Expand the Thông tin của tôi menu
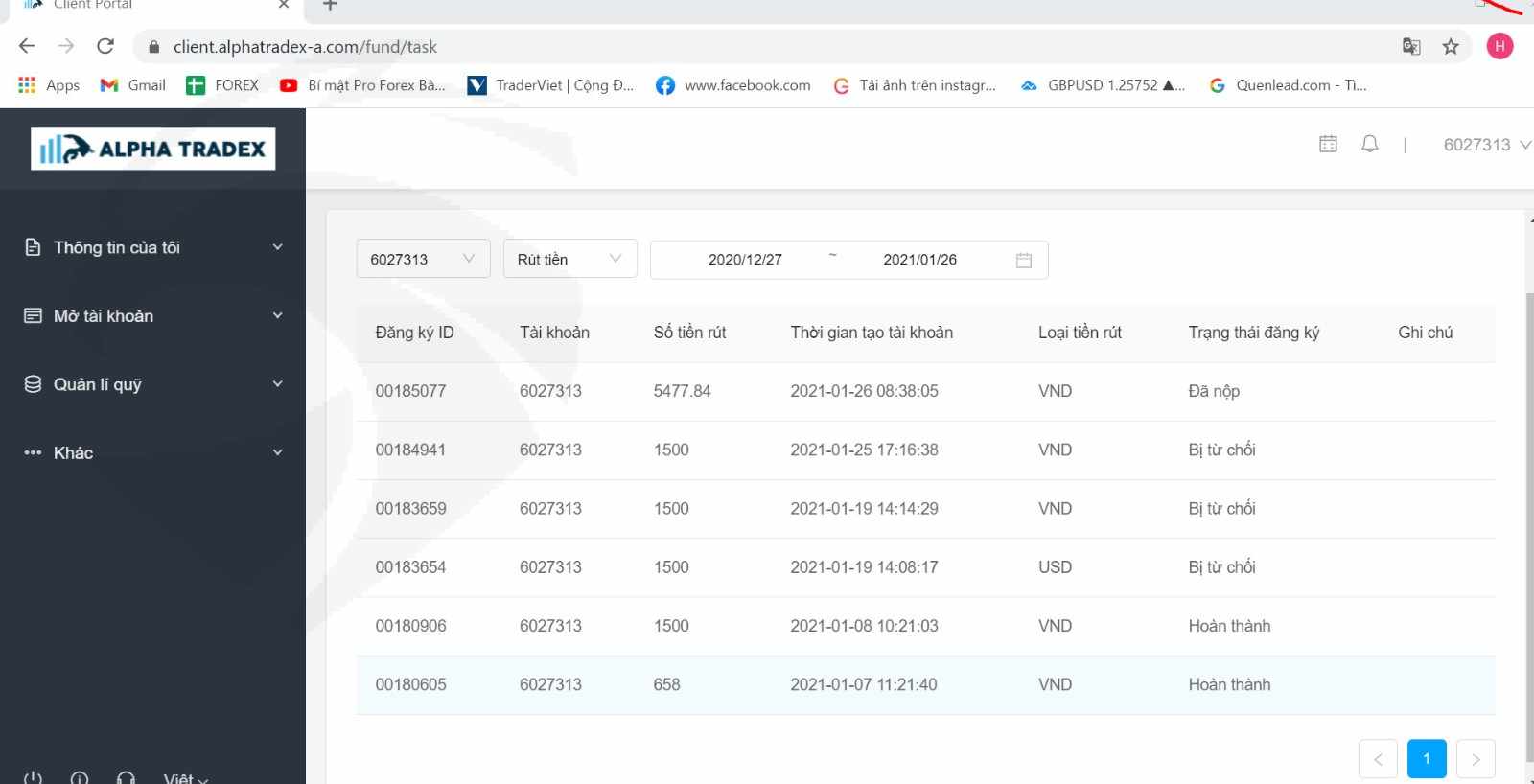 153,247
